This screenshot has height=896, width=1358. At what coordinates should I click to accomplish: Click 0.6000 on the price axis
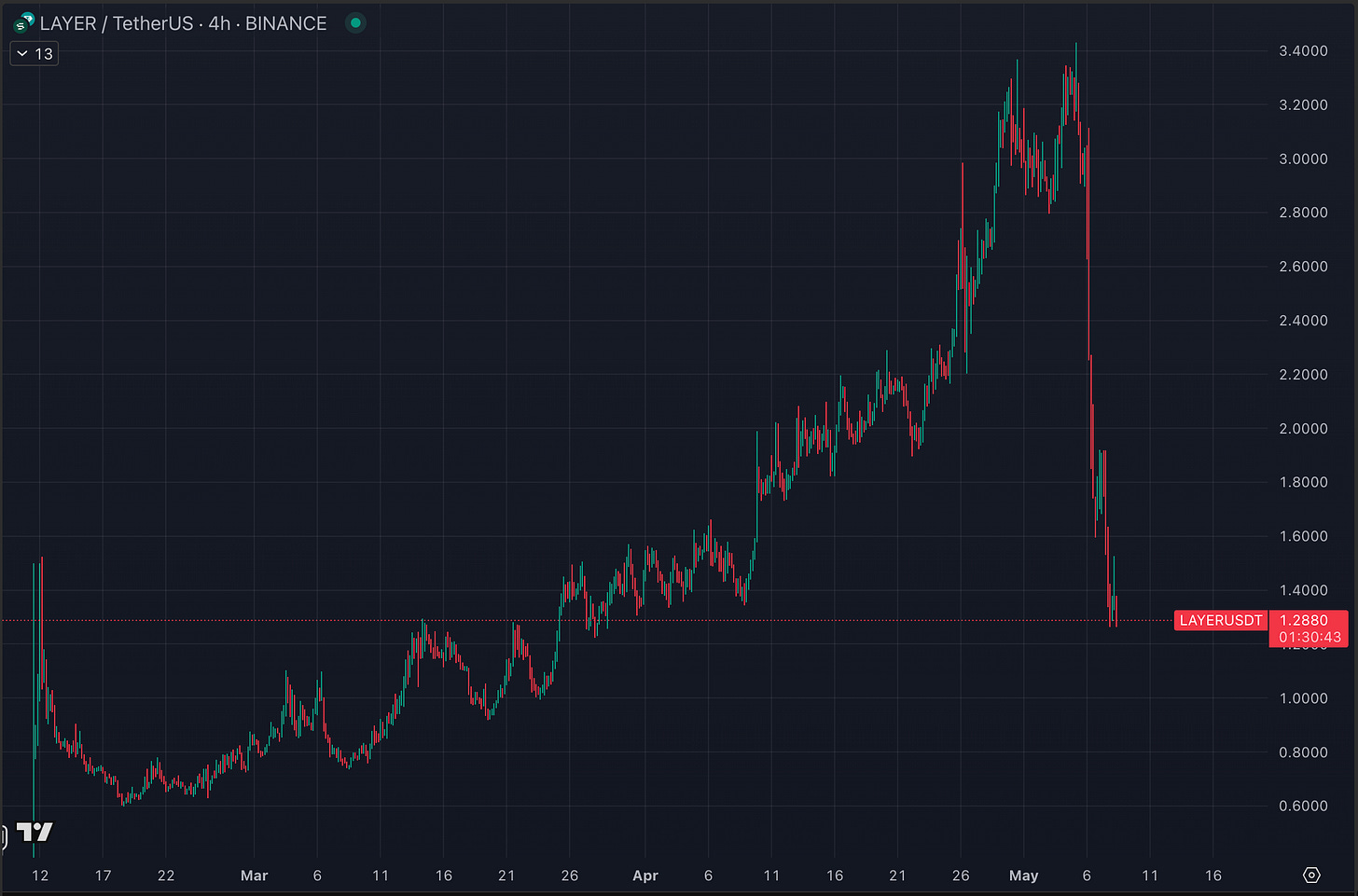coord(1303,806)
